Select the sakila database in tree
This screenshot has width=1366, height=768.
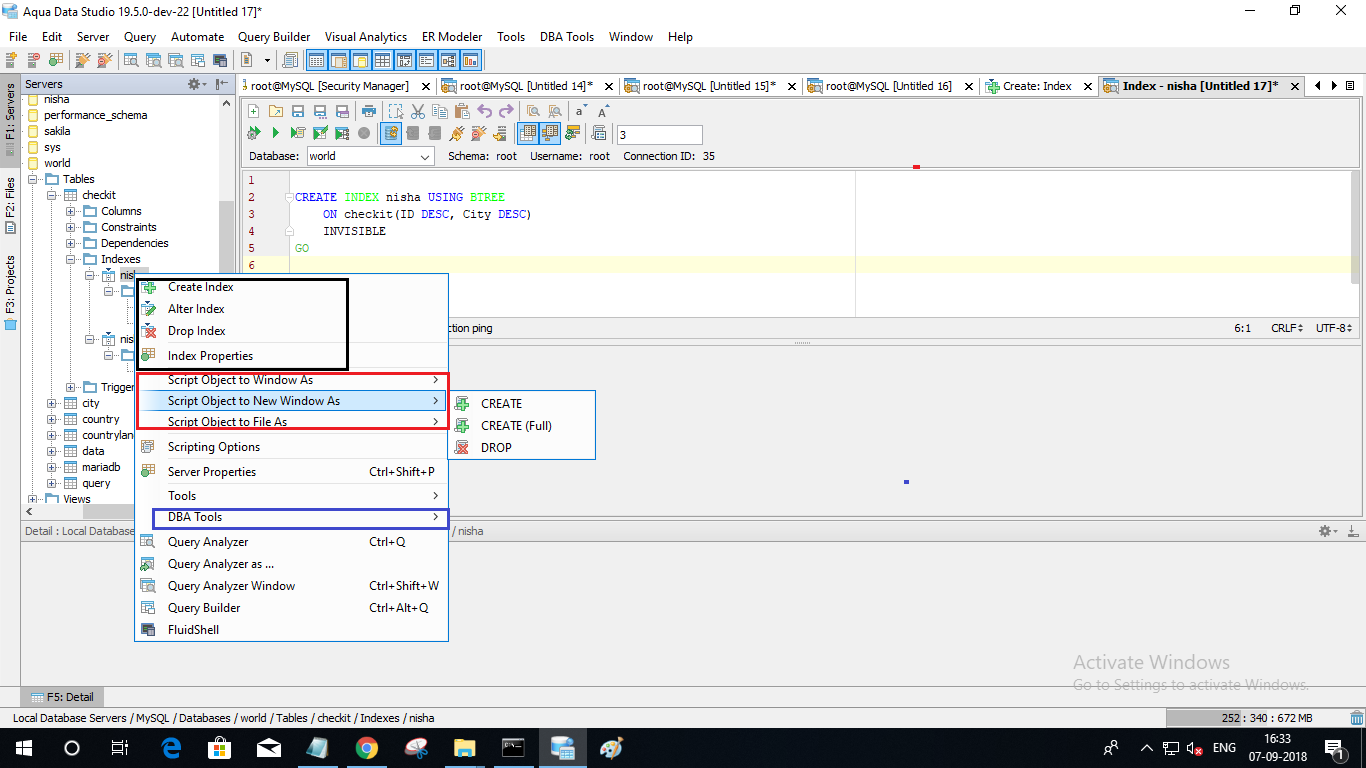pyautogui.click(x=57, y=131)
